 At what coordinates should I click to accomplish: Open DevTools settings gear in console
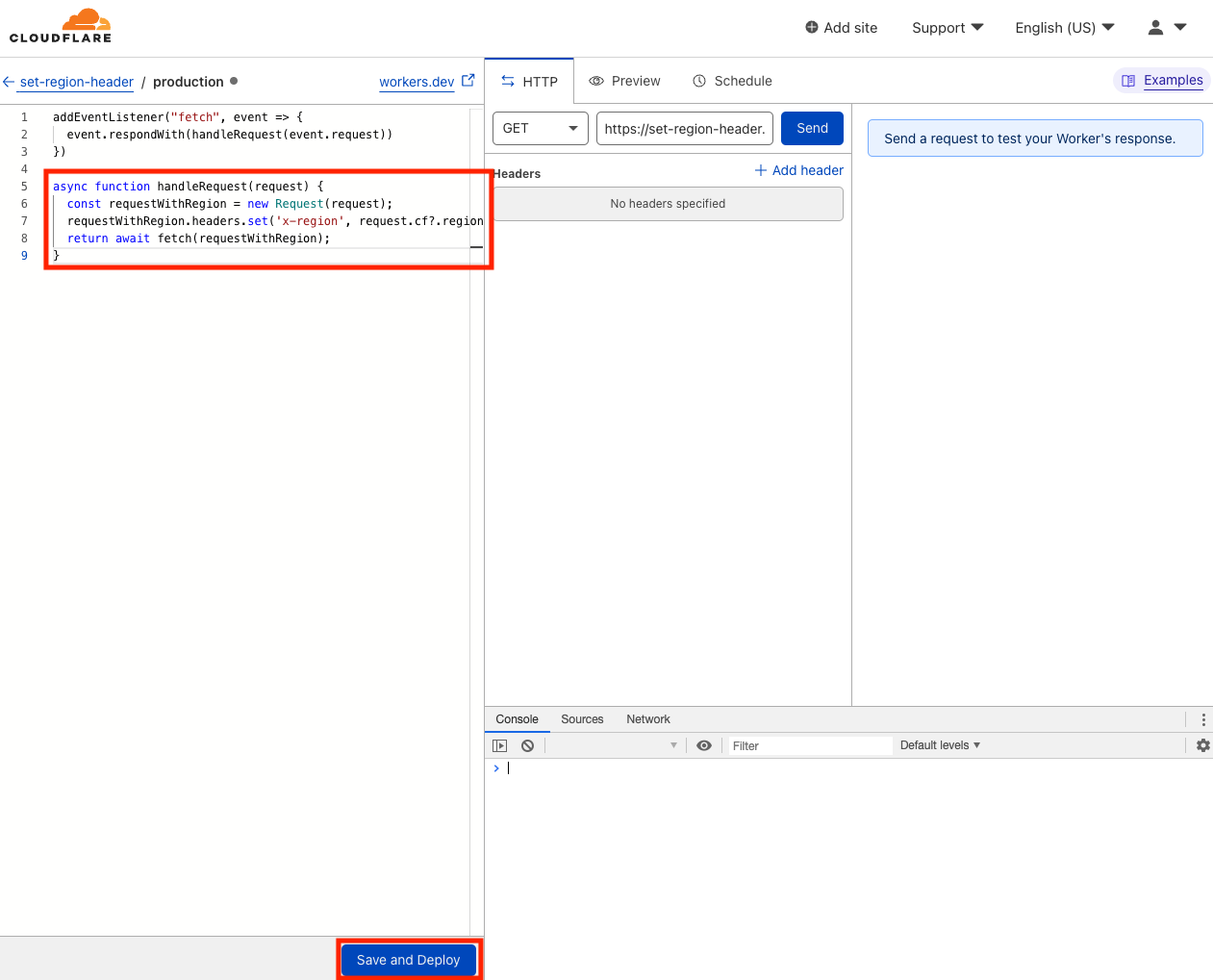[1201, 744]
